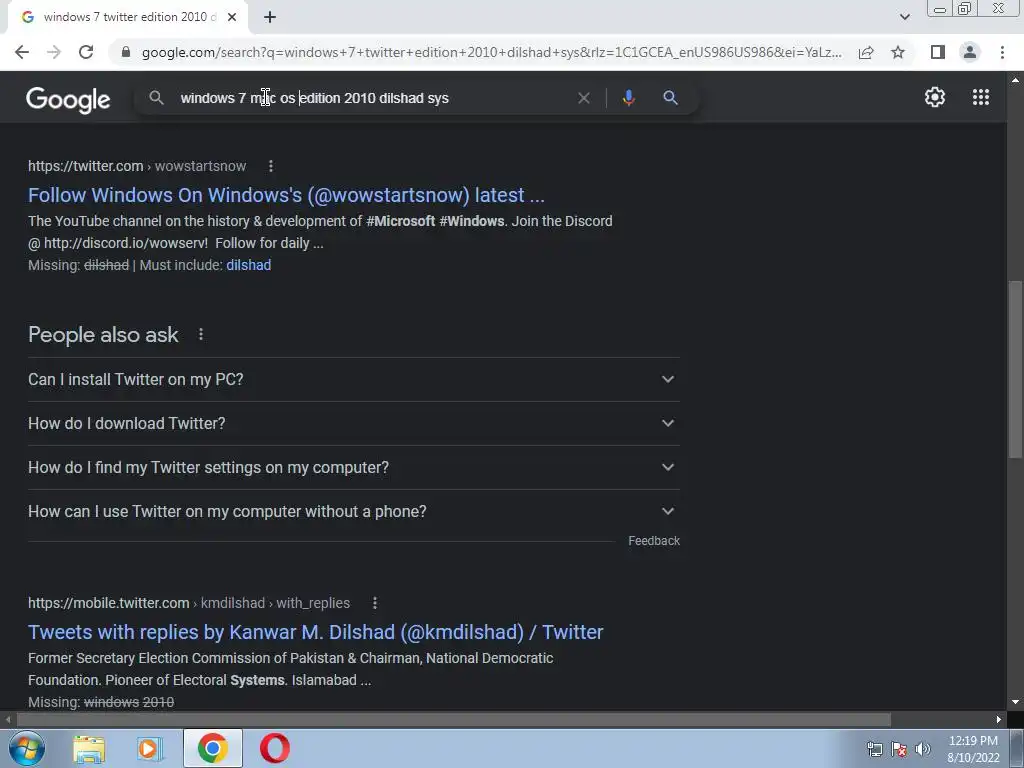The image size is (1024, 768).
Task: Open the Windows Start menu
Action: [27, 748]
